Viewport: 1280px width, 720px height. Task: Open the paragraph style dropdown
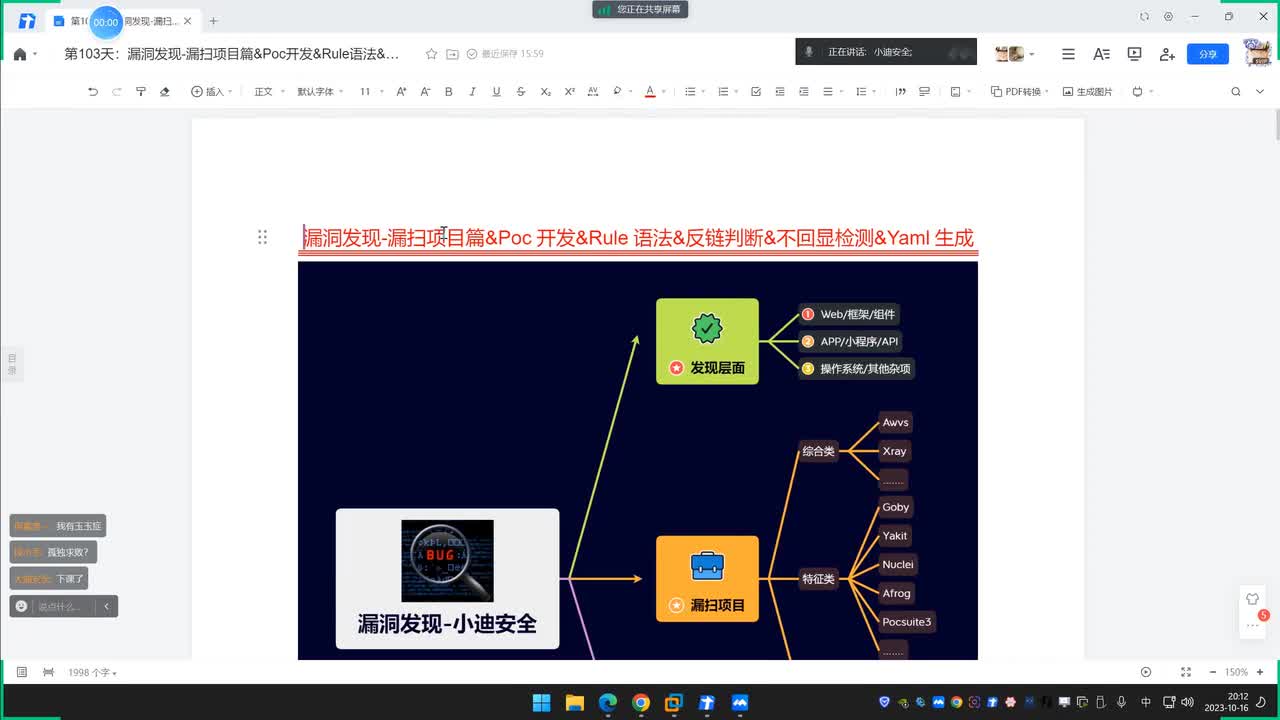coord(268,91)
